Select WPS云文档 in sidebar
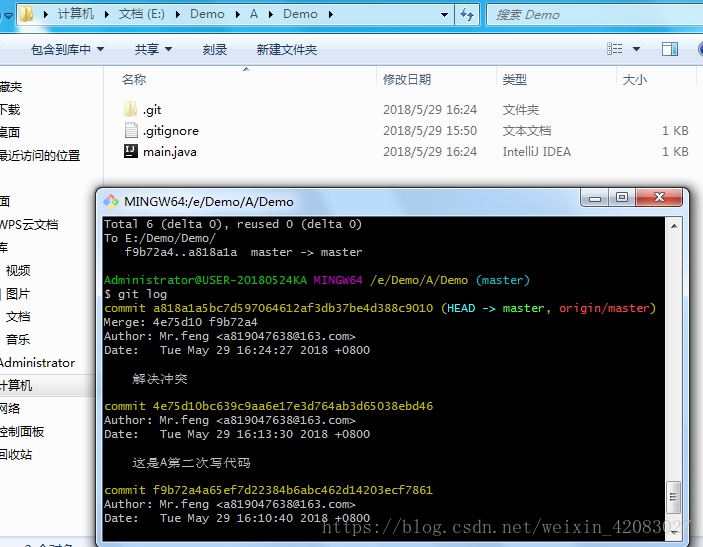This screenshot has width=703, height=547. click(x=29, y=224)
